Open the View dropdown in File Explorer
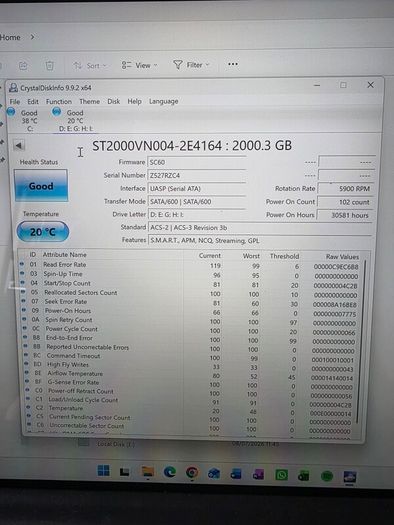The height and width of the screenshot is (525, 394). tap(140, 65)
